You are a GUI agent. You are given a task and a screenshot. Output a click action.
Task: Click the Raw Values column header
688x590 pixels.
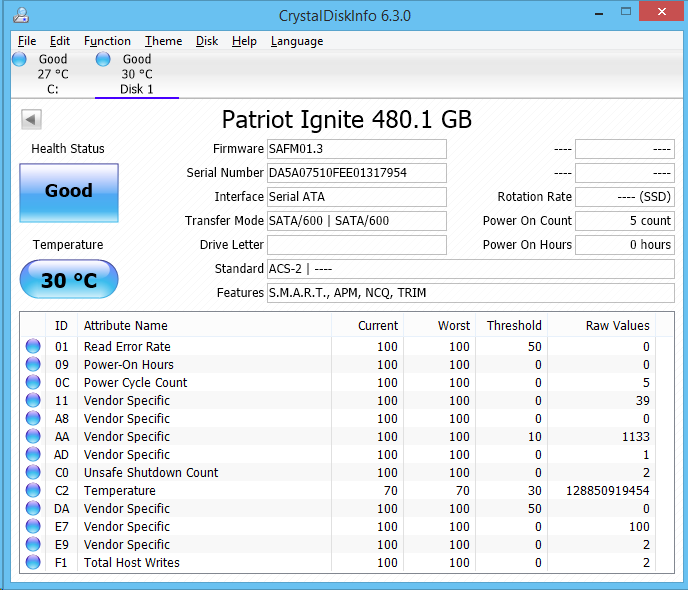617,325
